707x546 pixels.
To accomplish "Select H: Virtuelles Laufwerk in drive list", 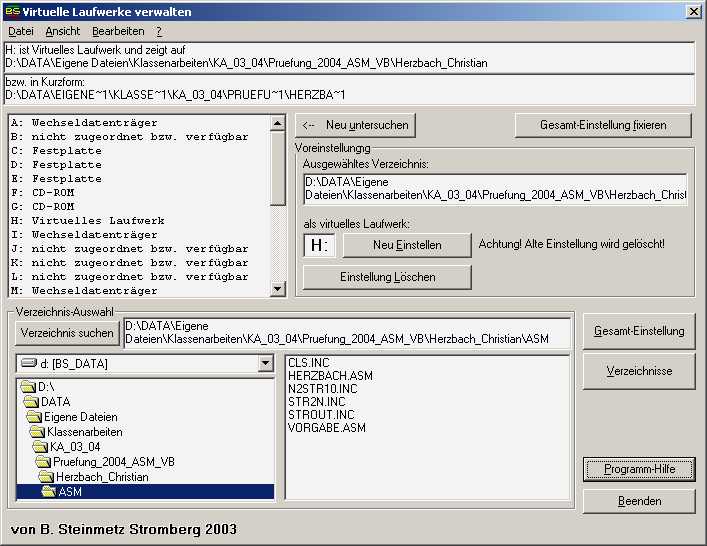I will pyautogui.click(x=86, y=220).
